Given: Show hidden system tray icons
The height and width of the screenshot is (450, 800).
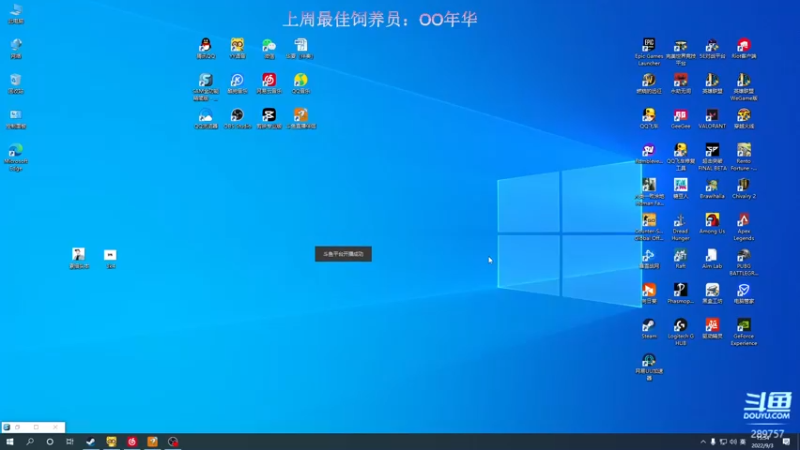Looking at the screenshot, I should pos(703,442).
